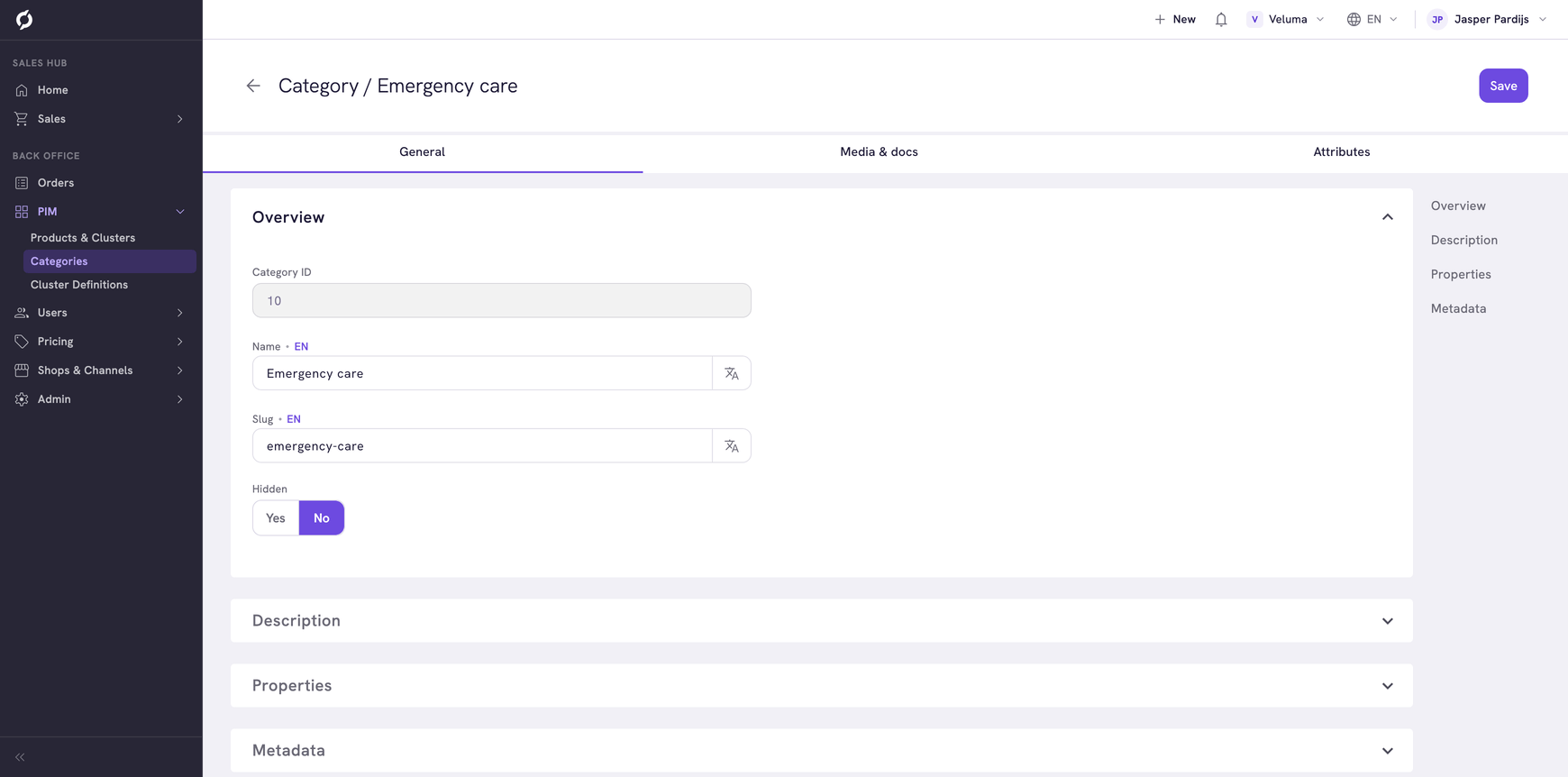The image size is (1568, 777).
Task: Switch to the Attributes tab
Action: [1341, 151]
